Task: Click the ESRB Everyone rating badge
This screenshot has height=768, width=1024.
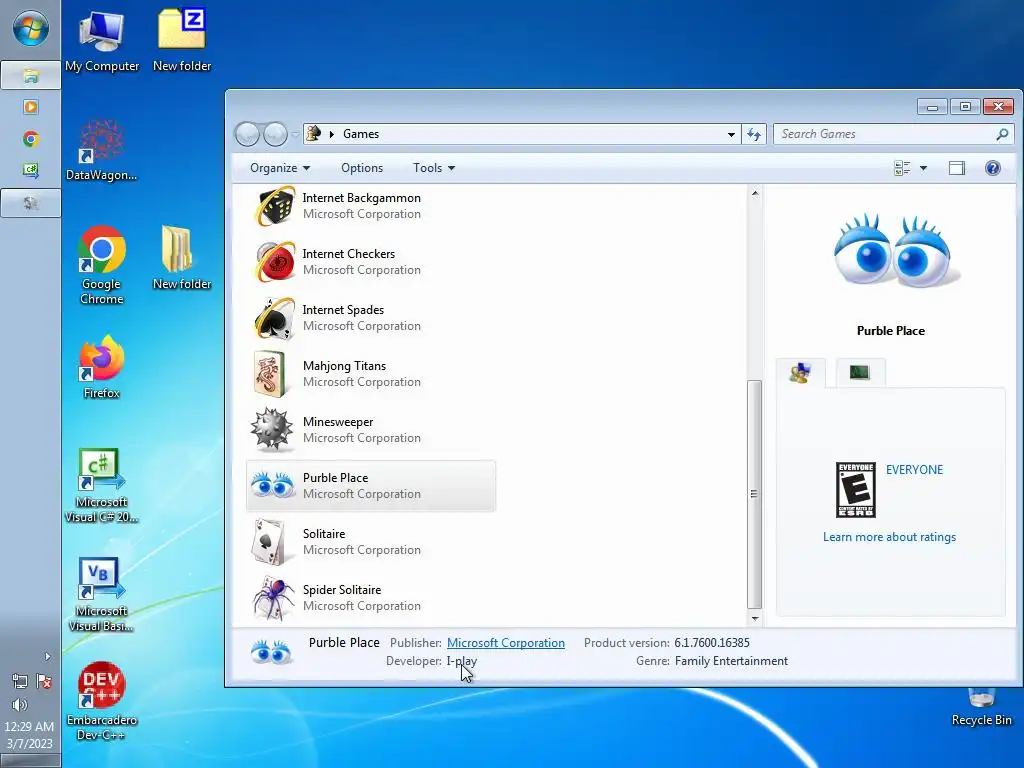Action: tap(856, 490)
